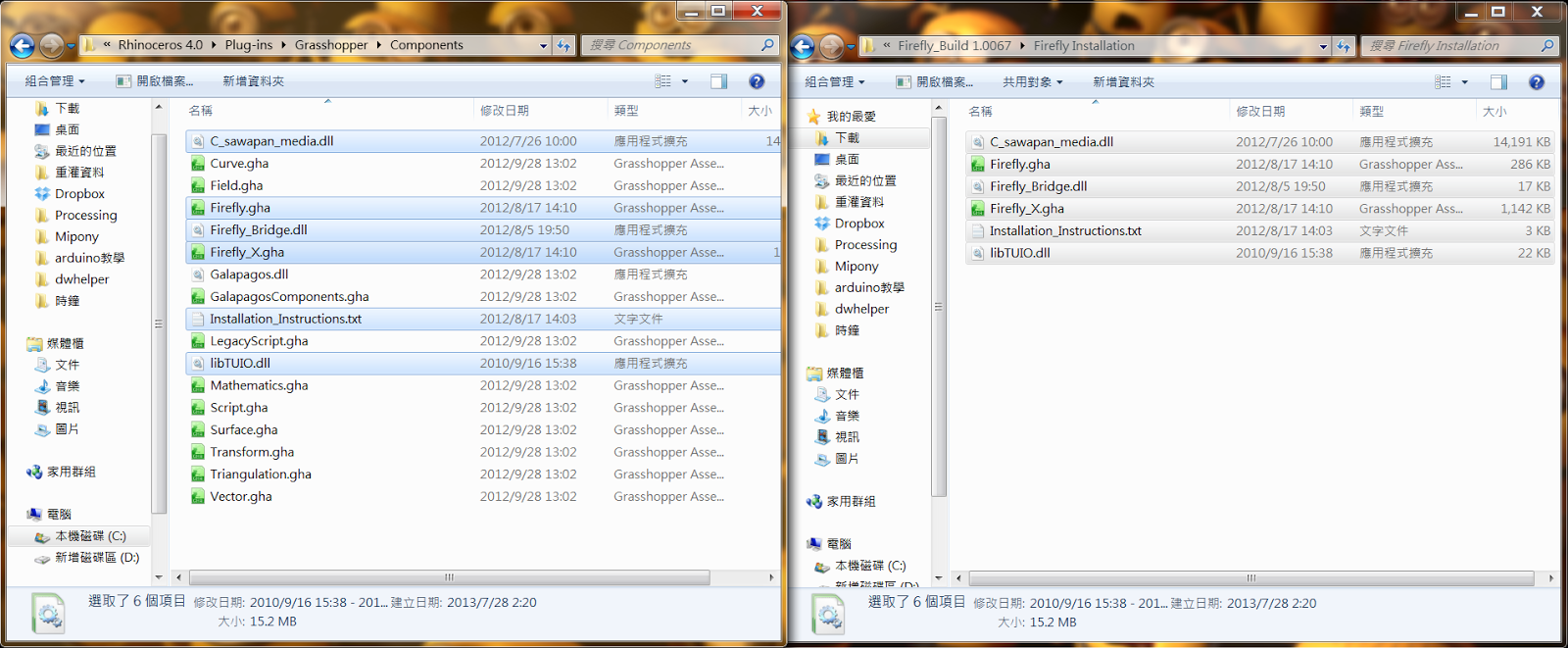Click 開啟檔案 in the Firefly Installation toolbar
The width and height of the screenshot is (1568, 648).
[935, 82]
